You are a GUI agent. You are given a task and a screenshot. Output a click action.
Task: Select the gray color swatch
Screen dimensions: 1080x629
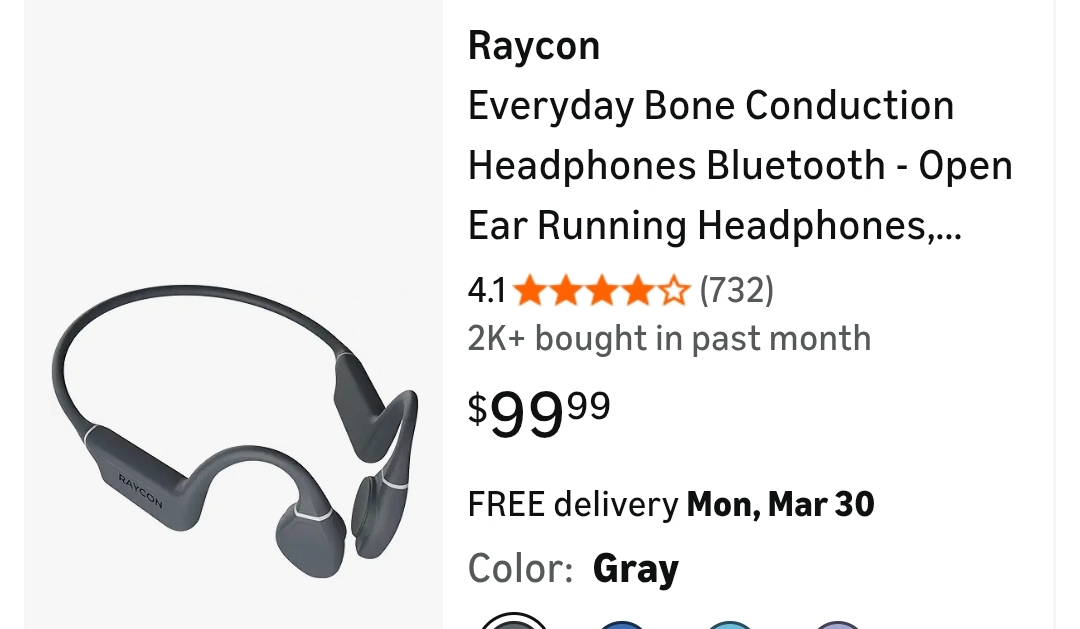click(513, 621)
